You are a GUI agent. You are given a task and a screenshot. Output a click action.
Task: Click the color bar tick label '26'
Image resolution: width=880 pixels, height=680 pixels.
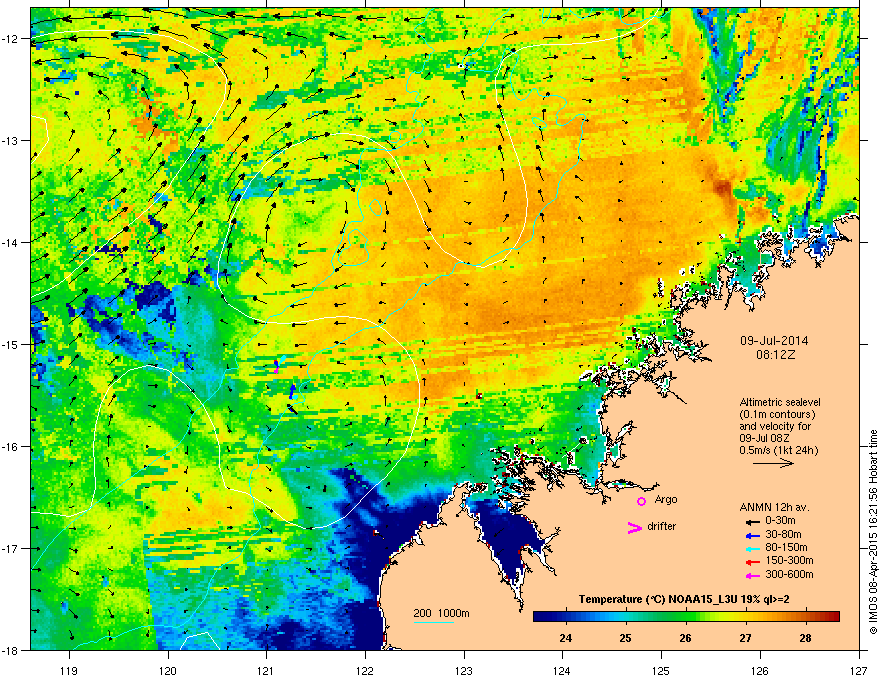(685, 638)
